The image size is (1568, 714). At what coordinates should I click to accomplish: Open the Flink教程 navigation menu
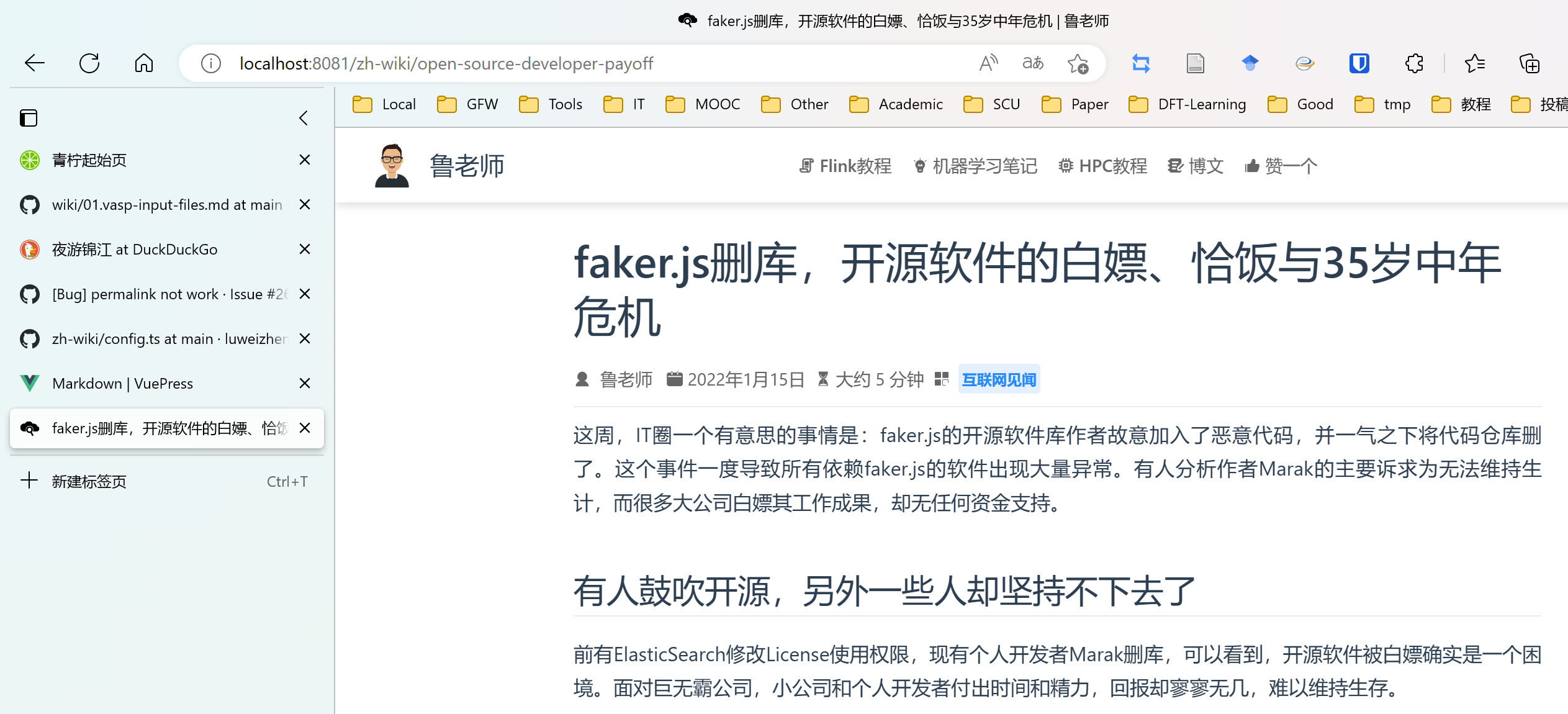point(845,165)
